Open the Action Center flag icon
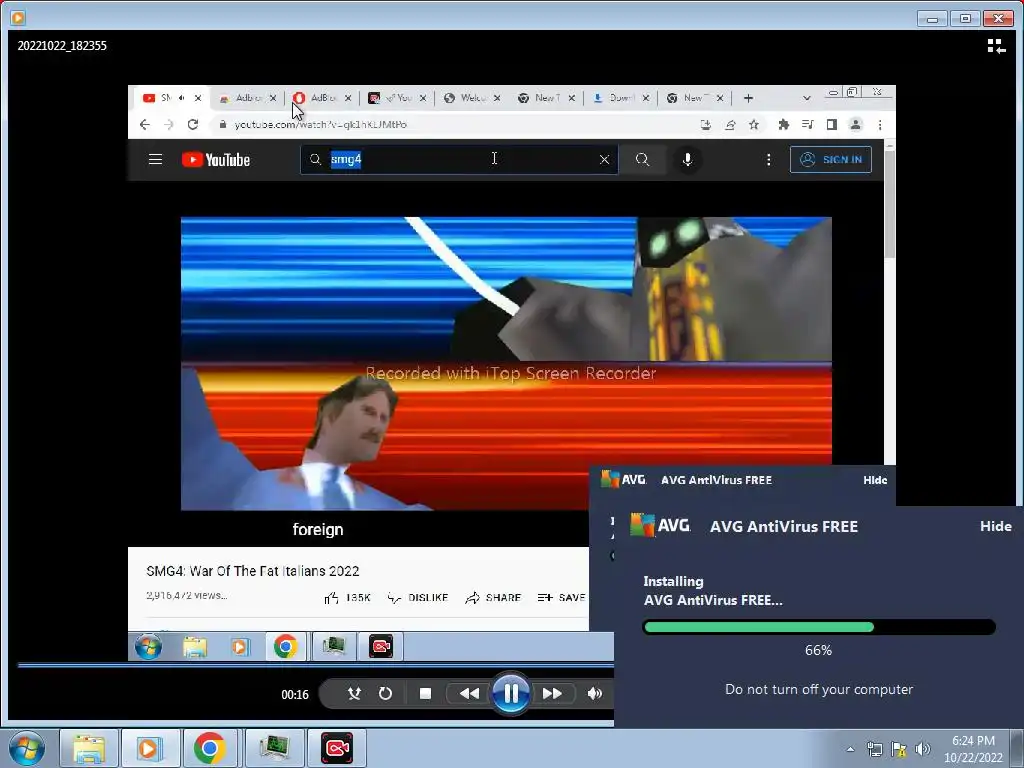This screenshot has width=1024, height=768. click(x=899, y=749)
